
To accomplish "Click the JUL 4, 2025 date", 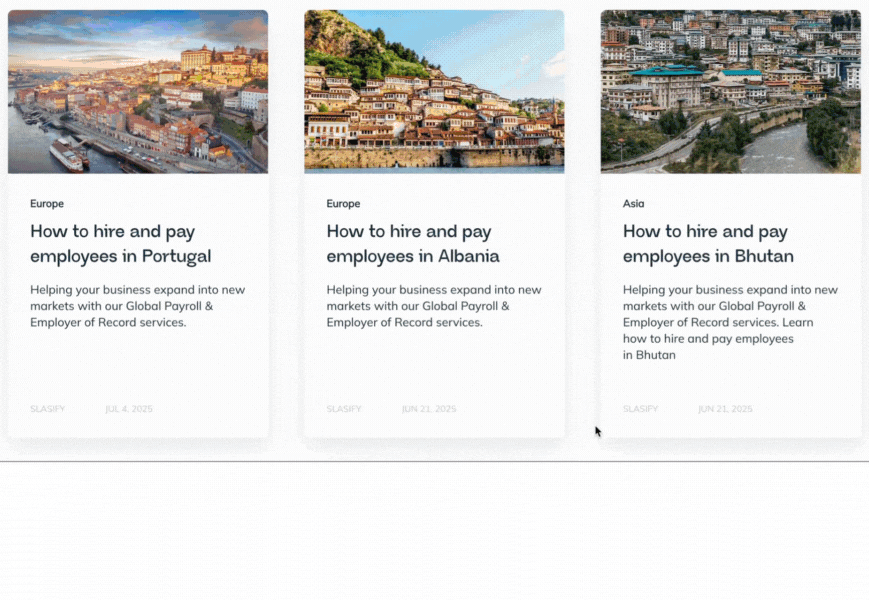I will (129, 409).
